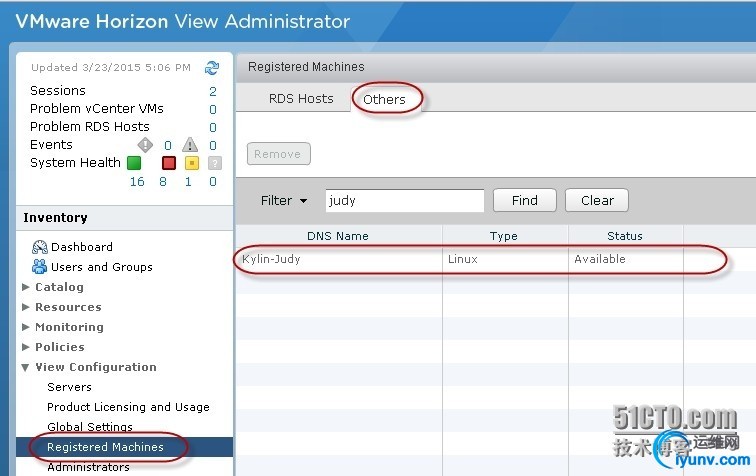Click the Problem vCenter VMs label
The image size is (756, 476).
[97, 109]
